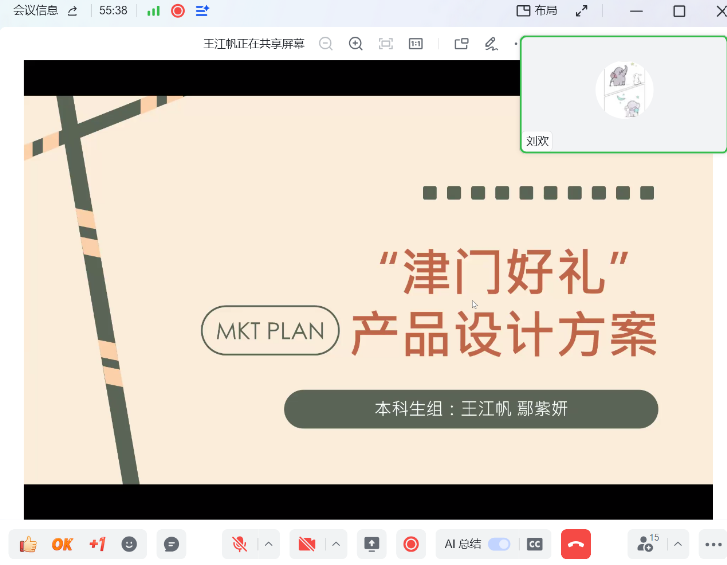Screen dimensions: 727x565
Task: Expand the microphone options arrow
Action: pos(268,544)
